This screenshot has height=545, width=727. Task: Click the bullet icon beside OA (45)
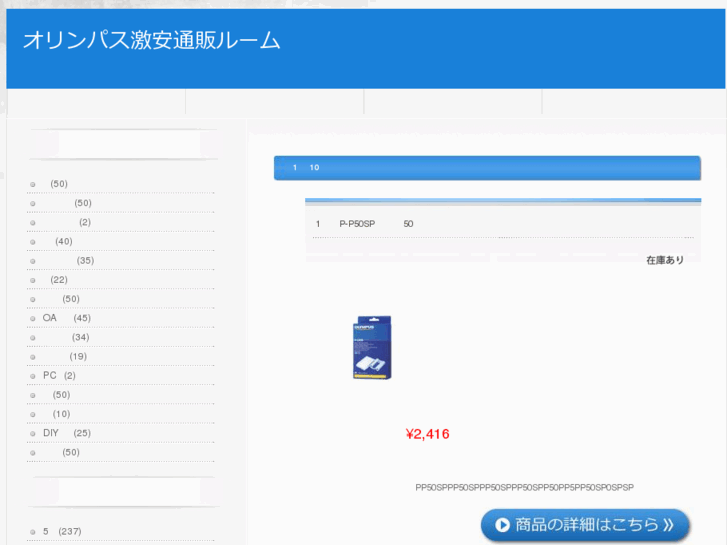32,319
